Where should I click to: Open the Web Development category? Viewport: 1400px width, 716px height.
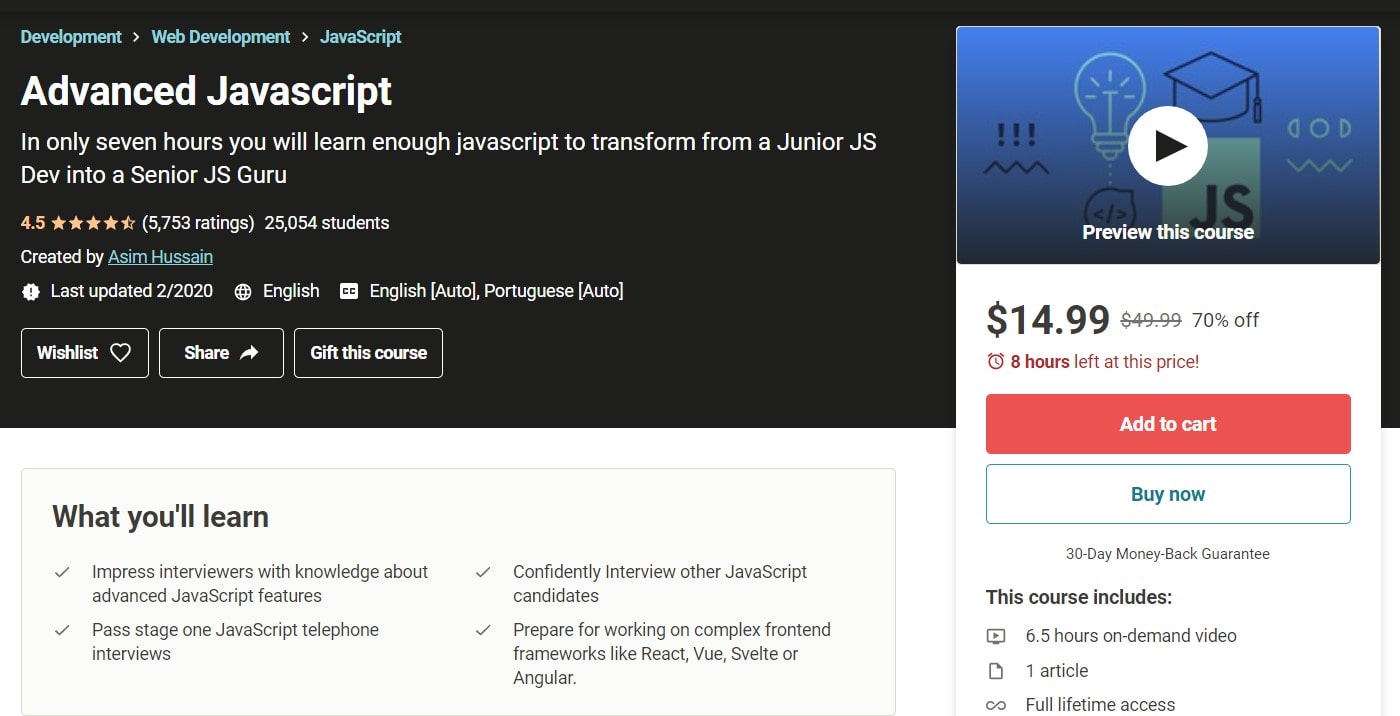(220, 36)
